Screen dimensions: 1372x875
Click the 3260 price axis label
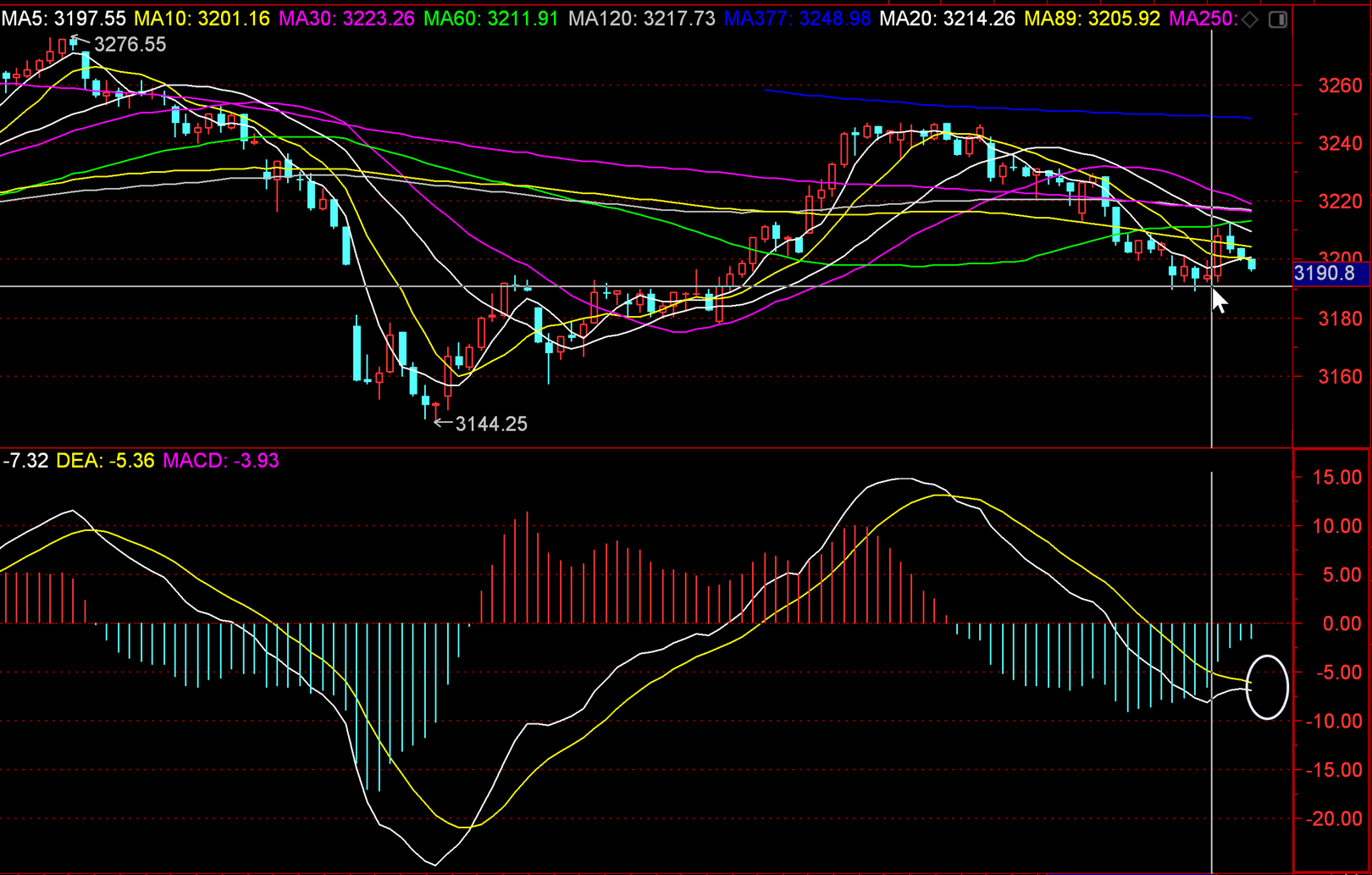(1340, 86)
